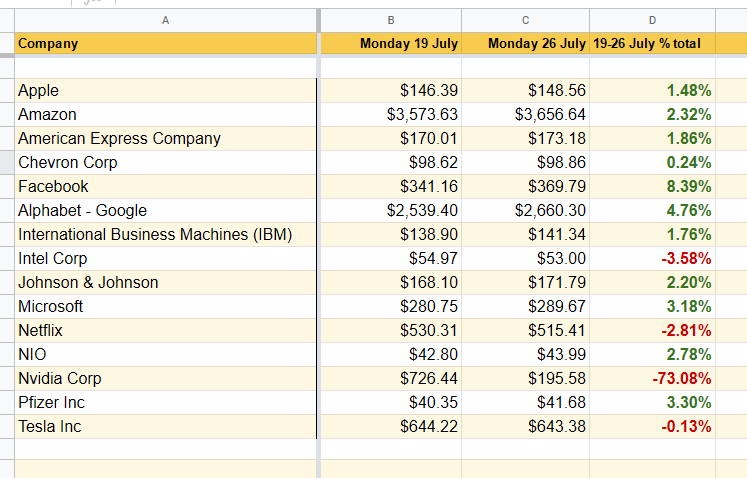The height and width of the screenshot is (478, 747).
Task: Click Nvidia Corp's -73.08% cell
Action: (x=652, y=378)
